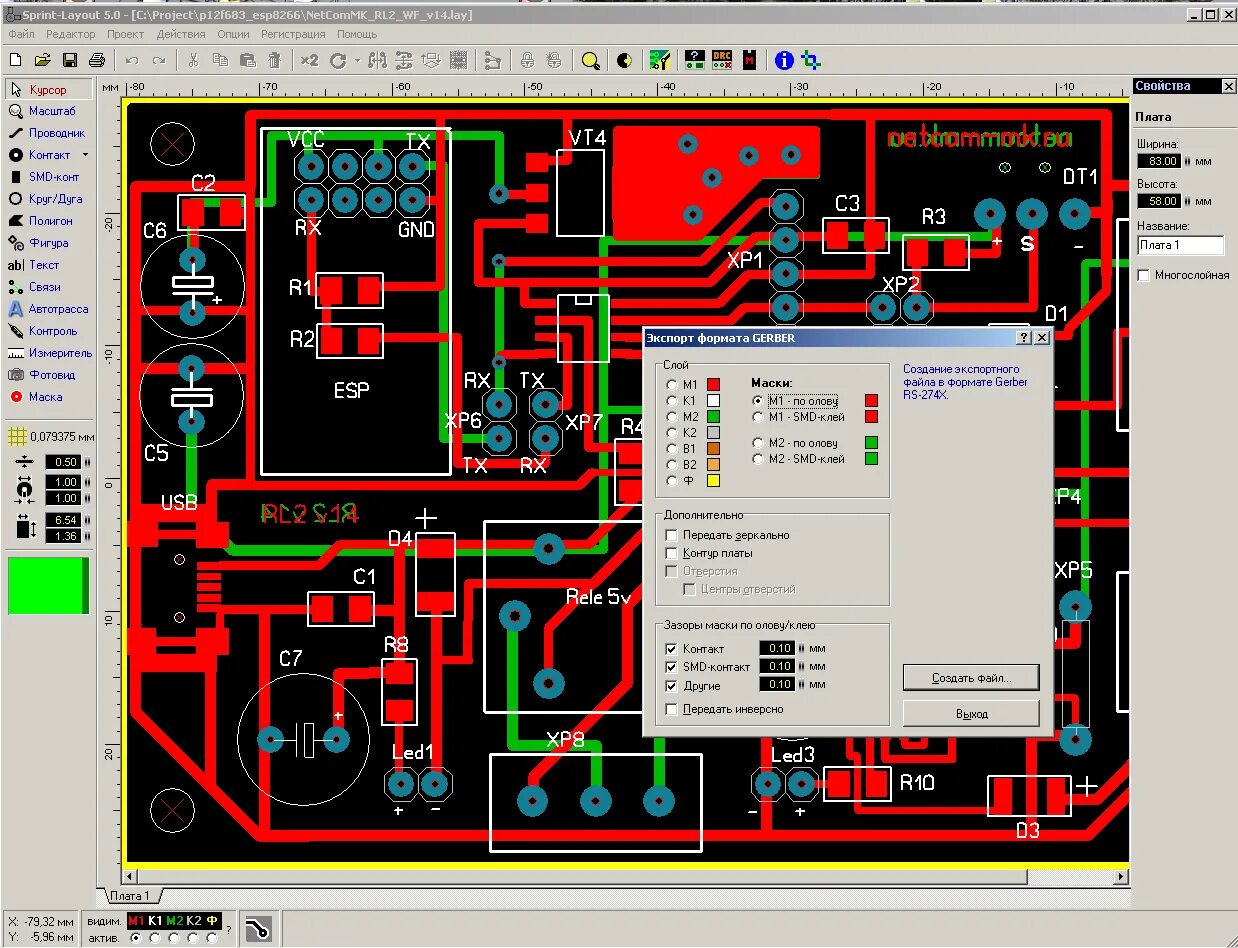Click the zoom magnifier toolbar icon
1238x948 pixels.
(x=591, y=61)
